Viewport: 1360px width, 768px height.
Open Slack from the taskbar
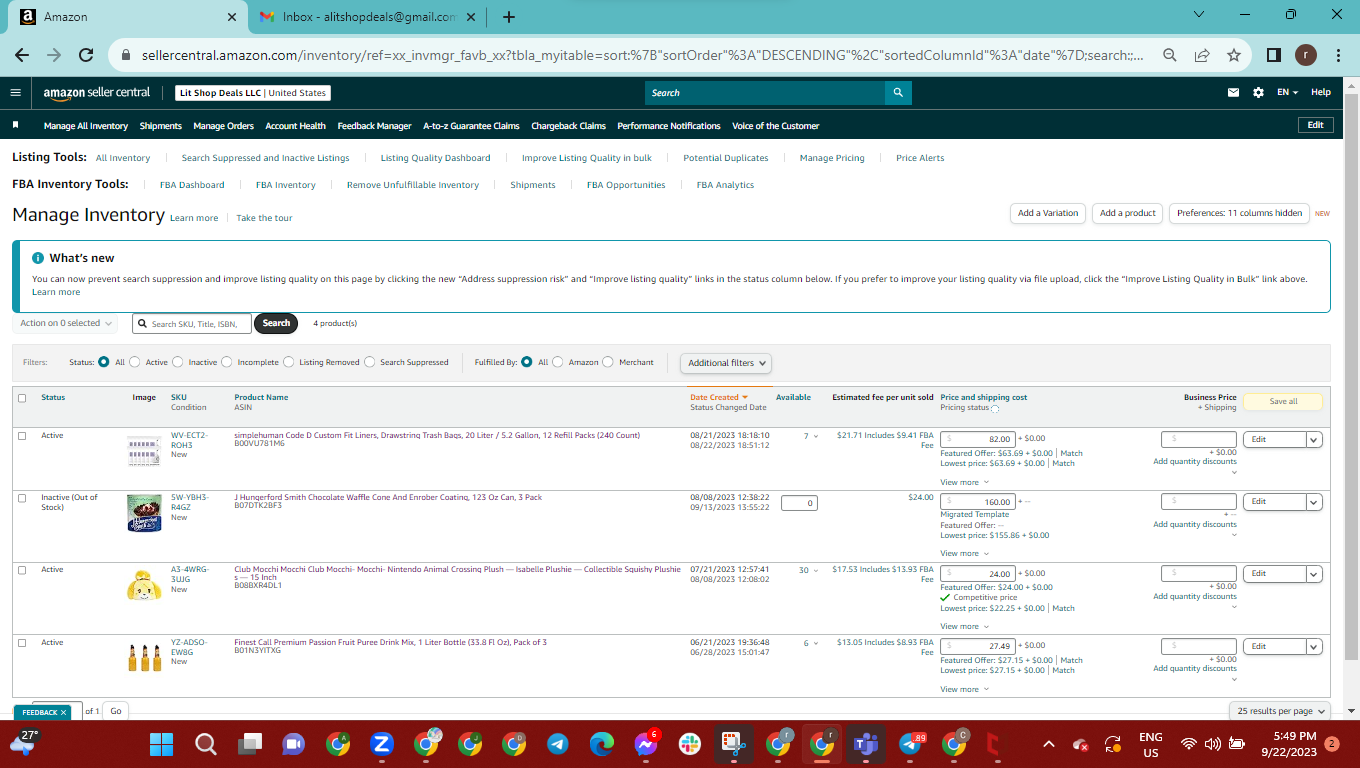[x=689, y=744]
